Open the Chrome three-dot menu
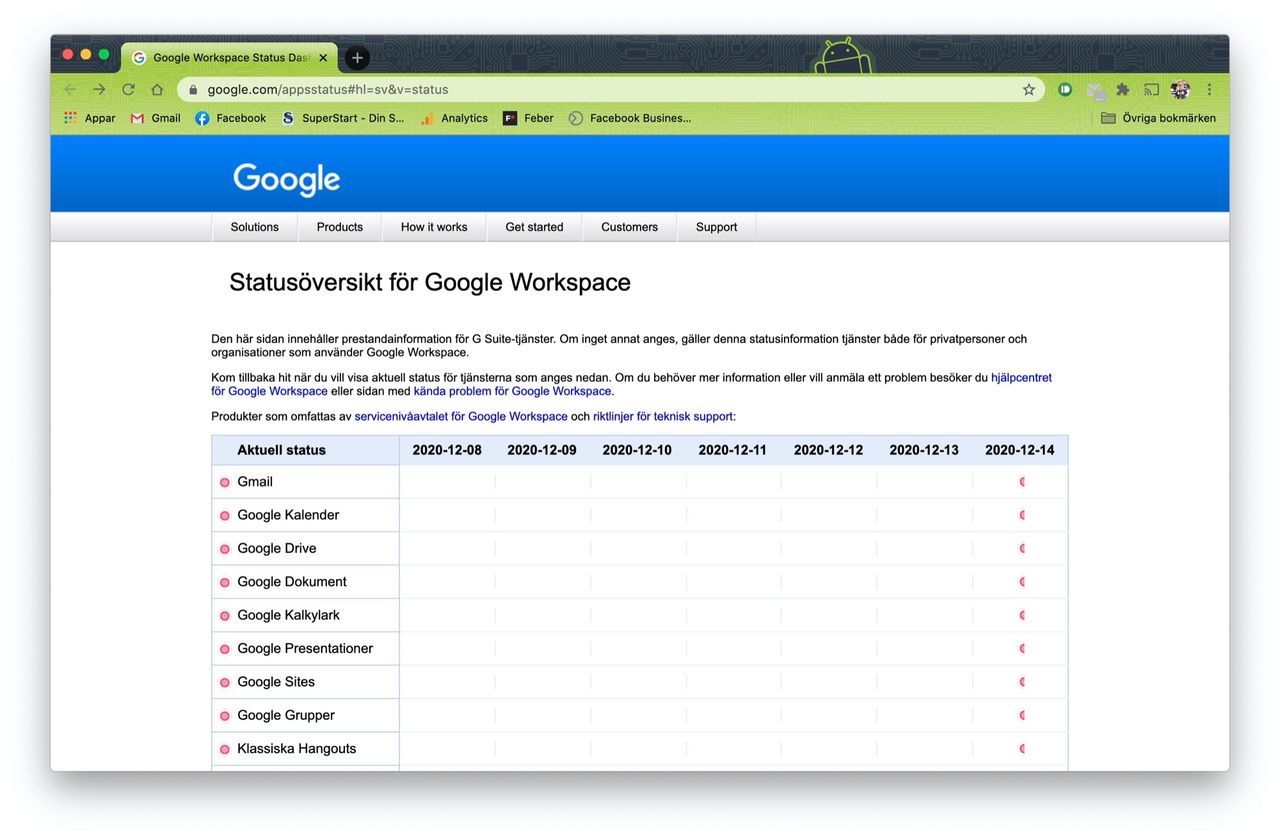 click(1209, 89)
